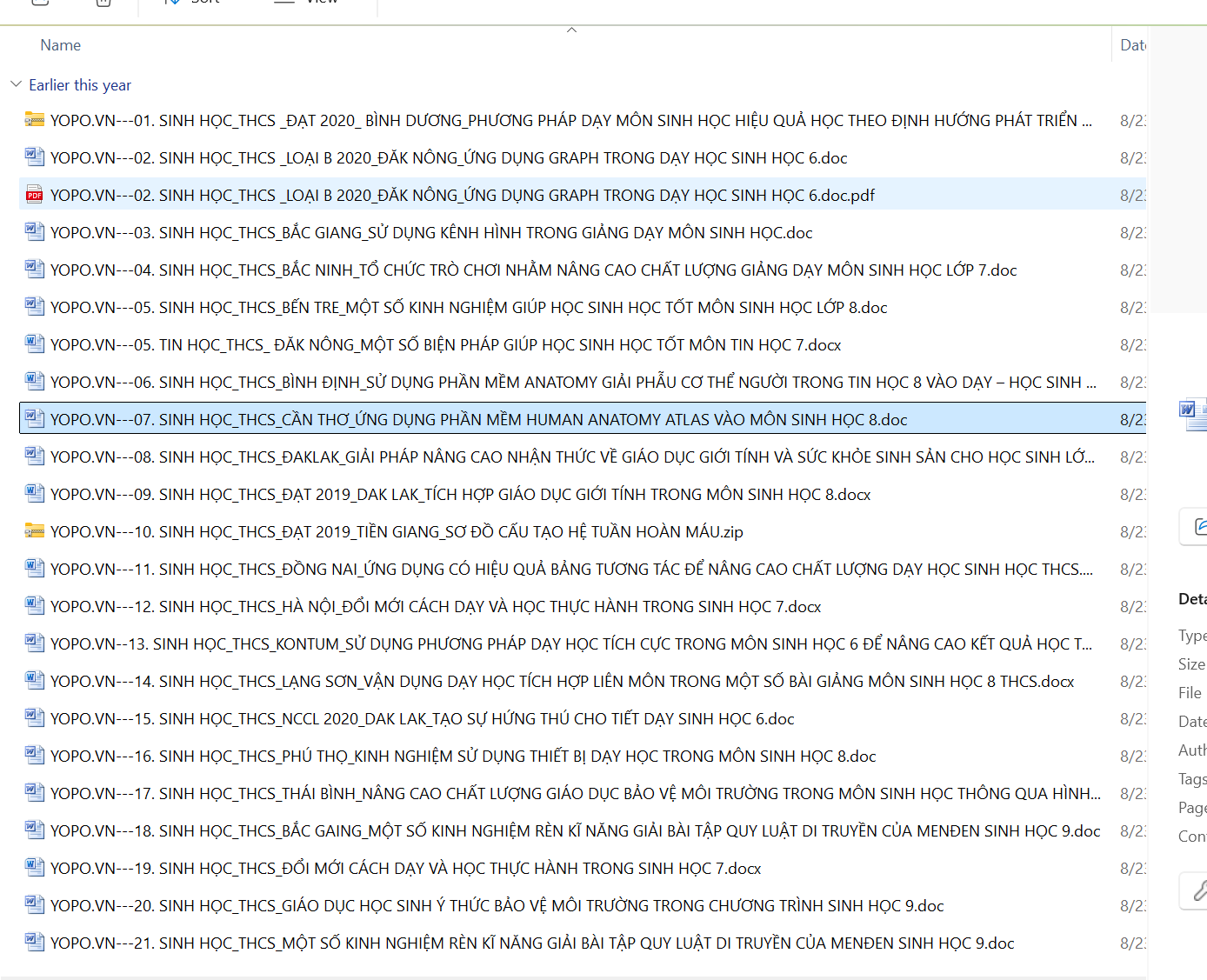Click the date cell of file 10 TIỀN GIANG row
The height and width of the screenshot is (980, 1207).
[1132, 532]
